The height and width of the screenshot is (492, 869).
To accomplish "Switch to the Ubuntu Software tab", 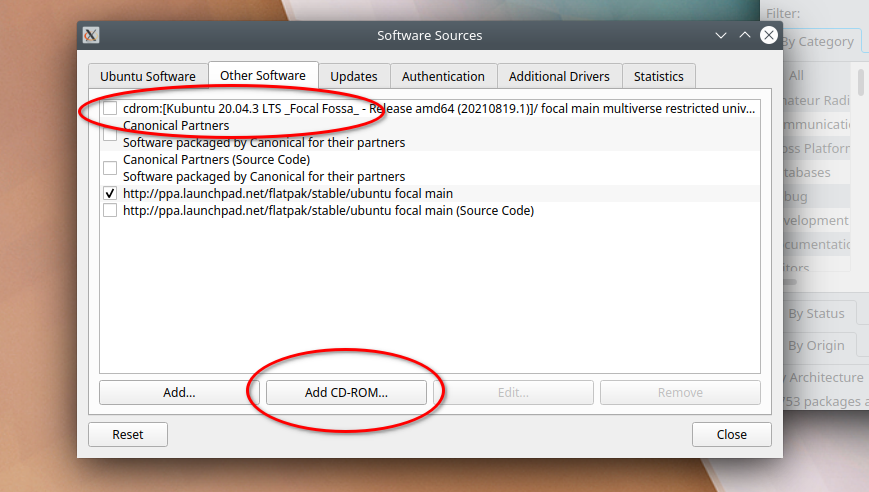I will click(148, 76).
